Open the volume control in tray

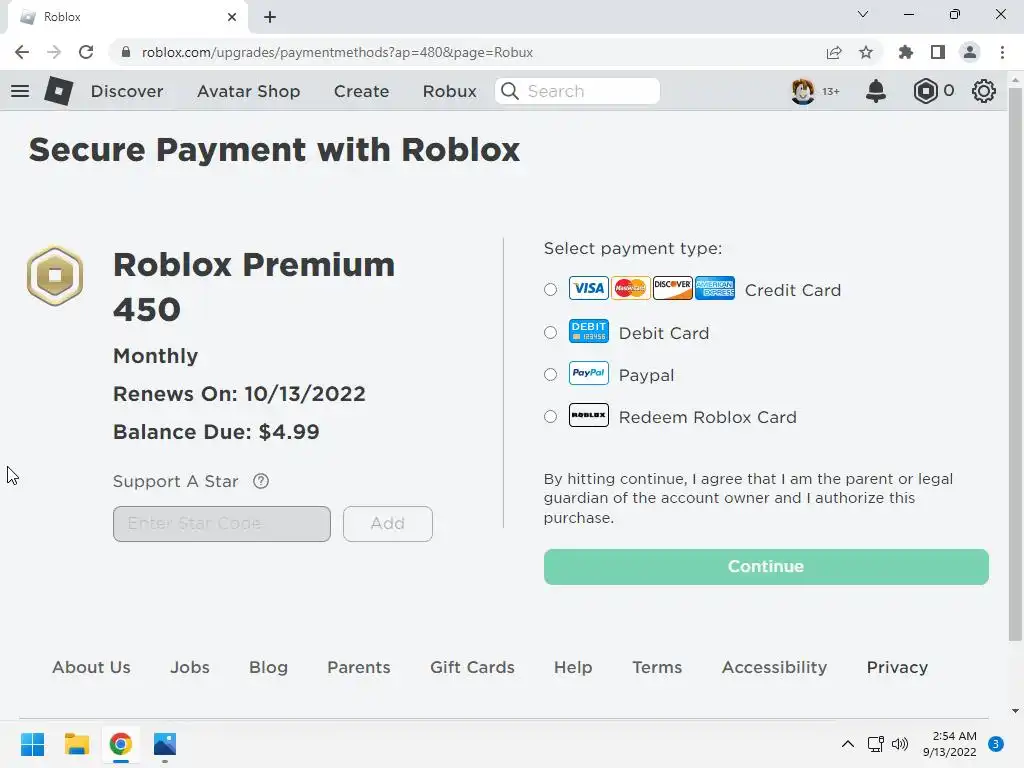point(900,744)
